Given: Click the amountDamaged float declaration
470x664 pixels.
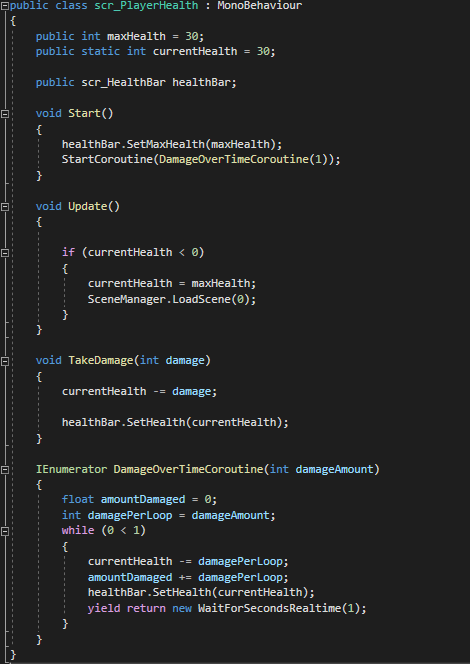Looking at the screenshot, I should [x=139, y=500].
